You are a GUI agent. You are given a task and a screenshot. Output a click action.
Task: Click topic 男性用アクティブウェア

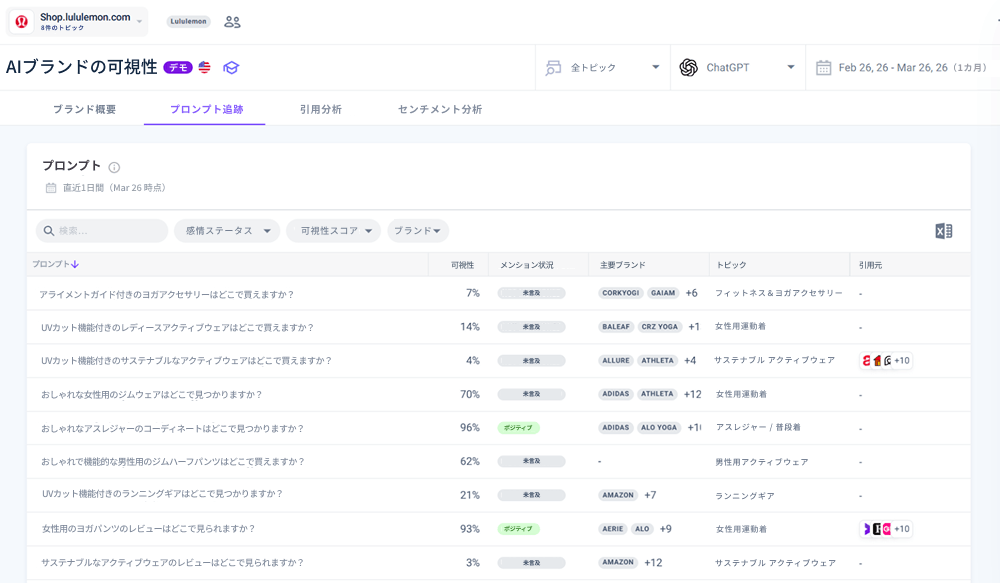(761, 462)
